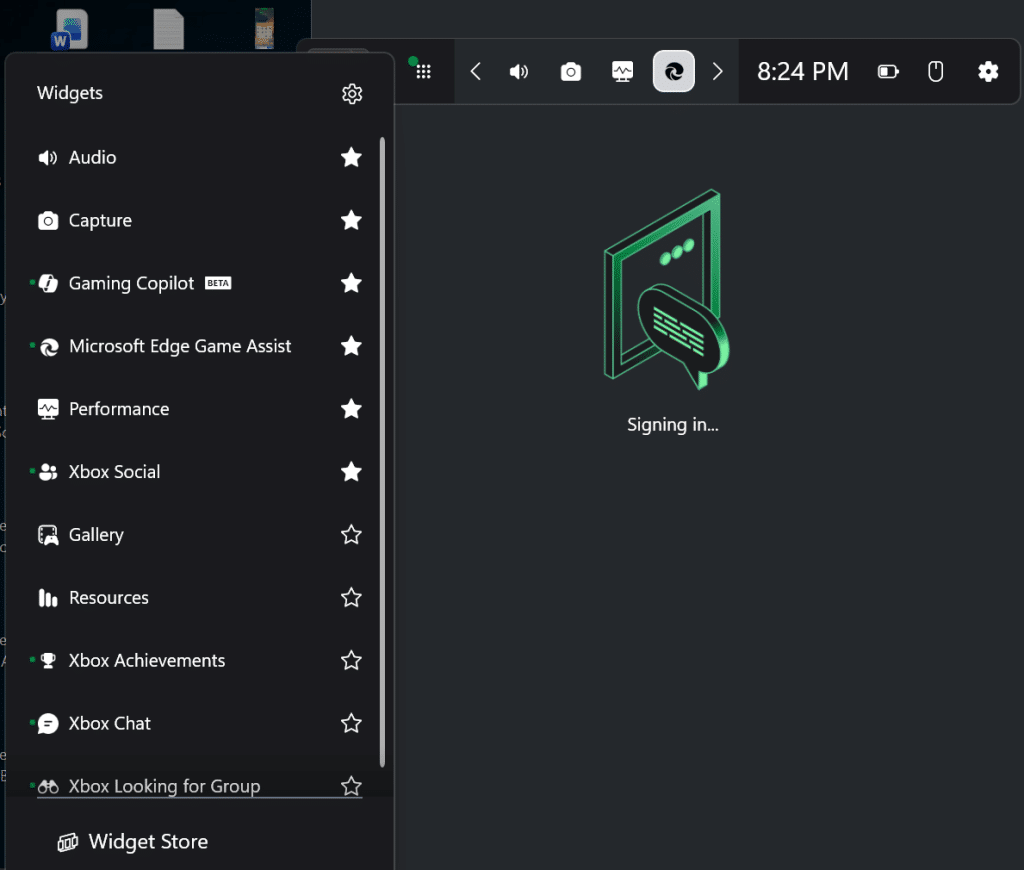Image resolution: width=1024 pixels, height=870 pixels.
Task: Click the Widgets panel settings gear
Action: [351, 93]
